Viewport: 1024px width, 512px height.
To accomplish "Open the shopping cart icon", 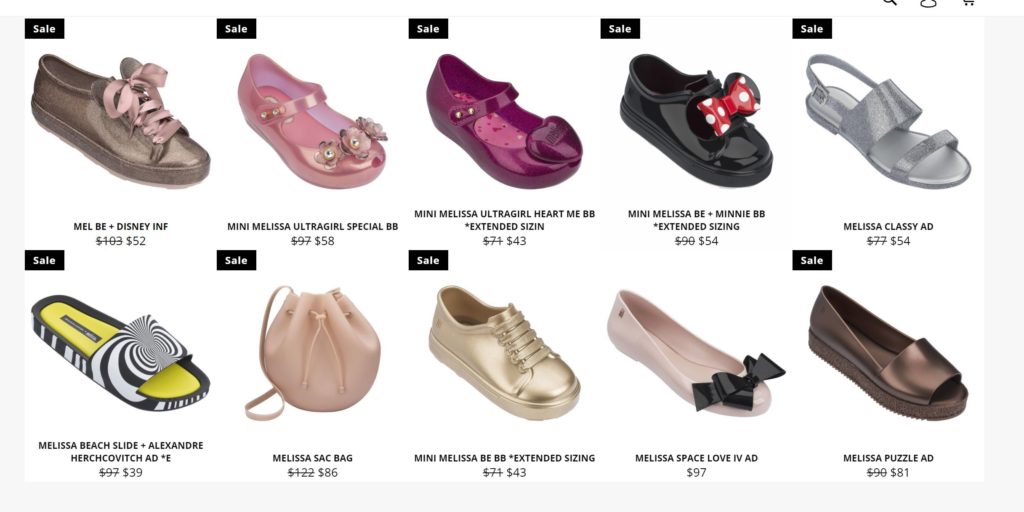I will point(968,3).
